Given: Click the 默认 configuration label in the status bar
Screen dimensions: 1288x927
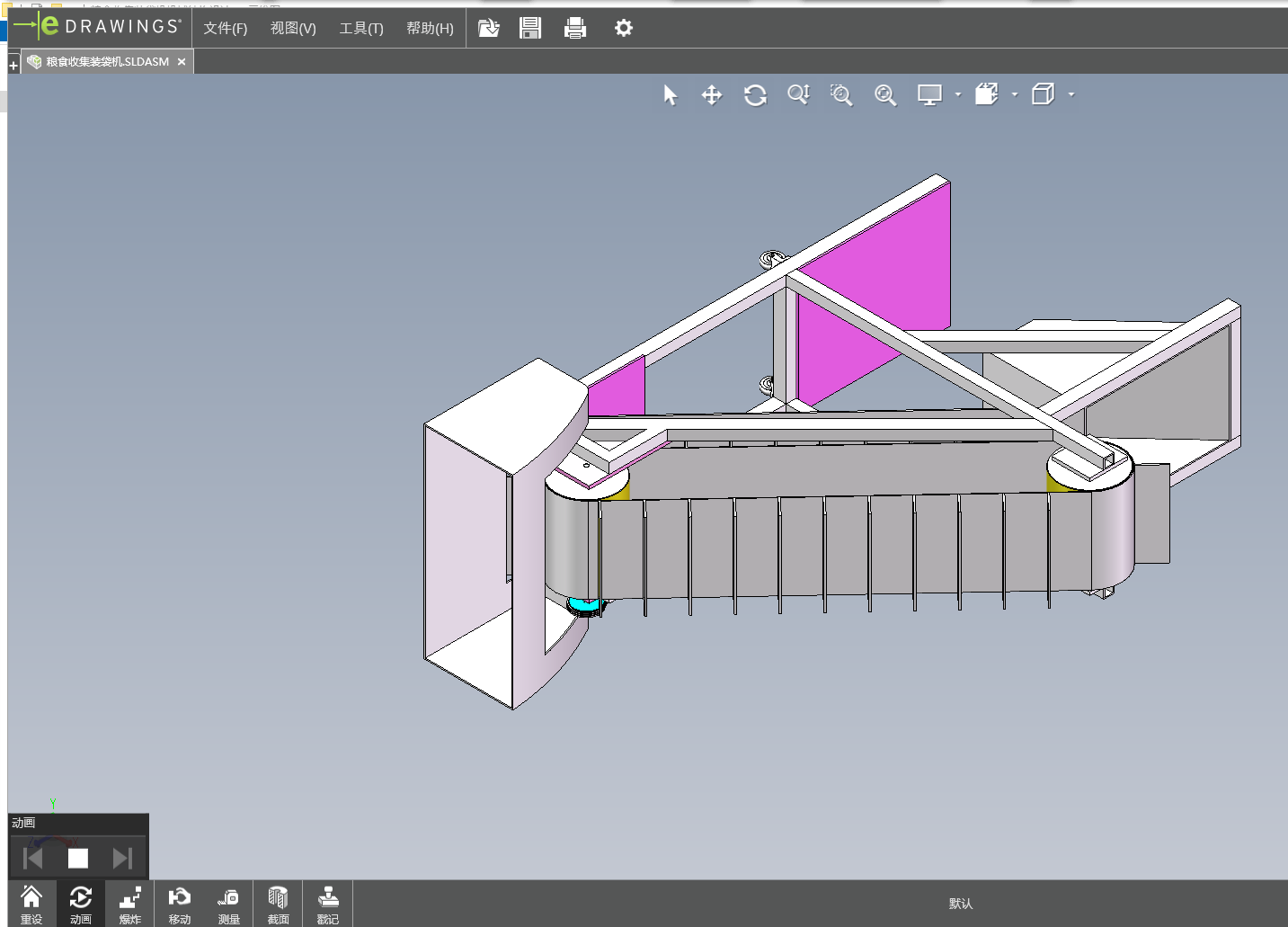Looking at the screenshot, I should tap(961, 904).
